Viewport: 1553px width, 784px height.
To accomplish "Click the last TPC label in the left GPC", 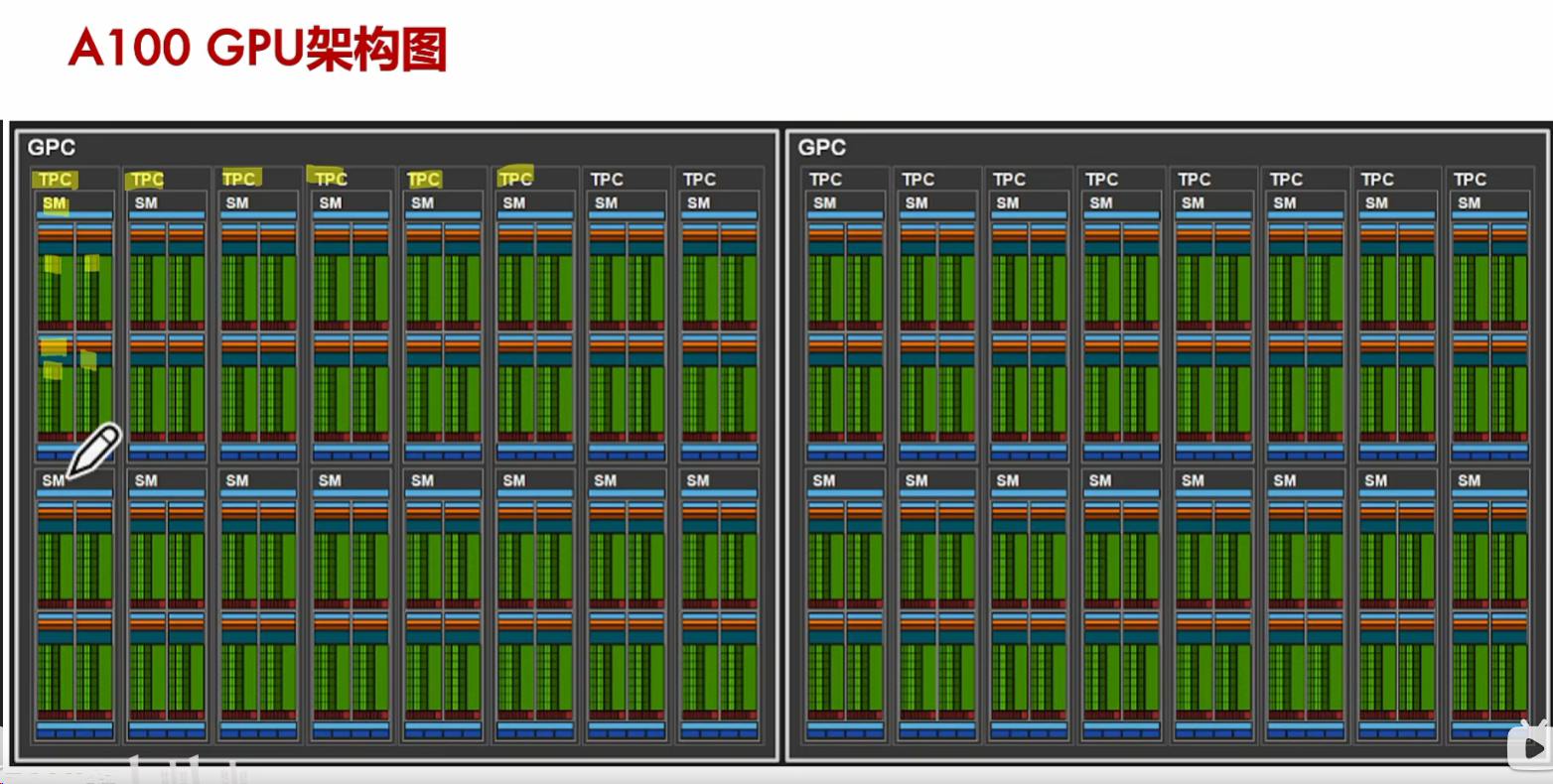I will (x=699, y=180).
